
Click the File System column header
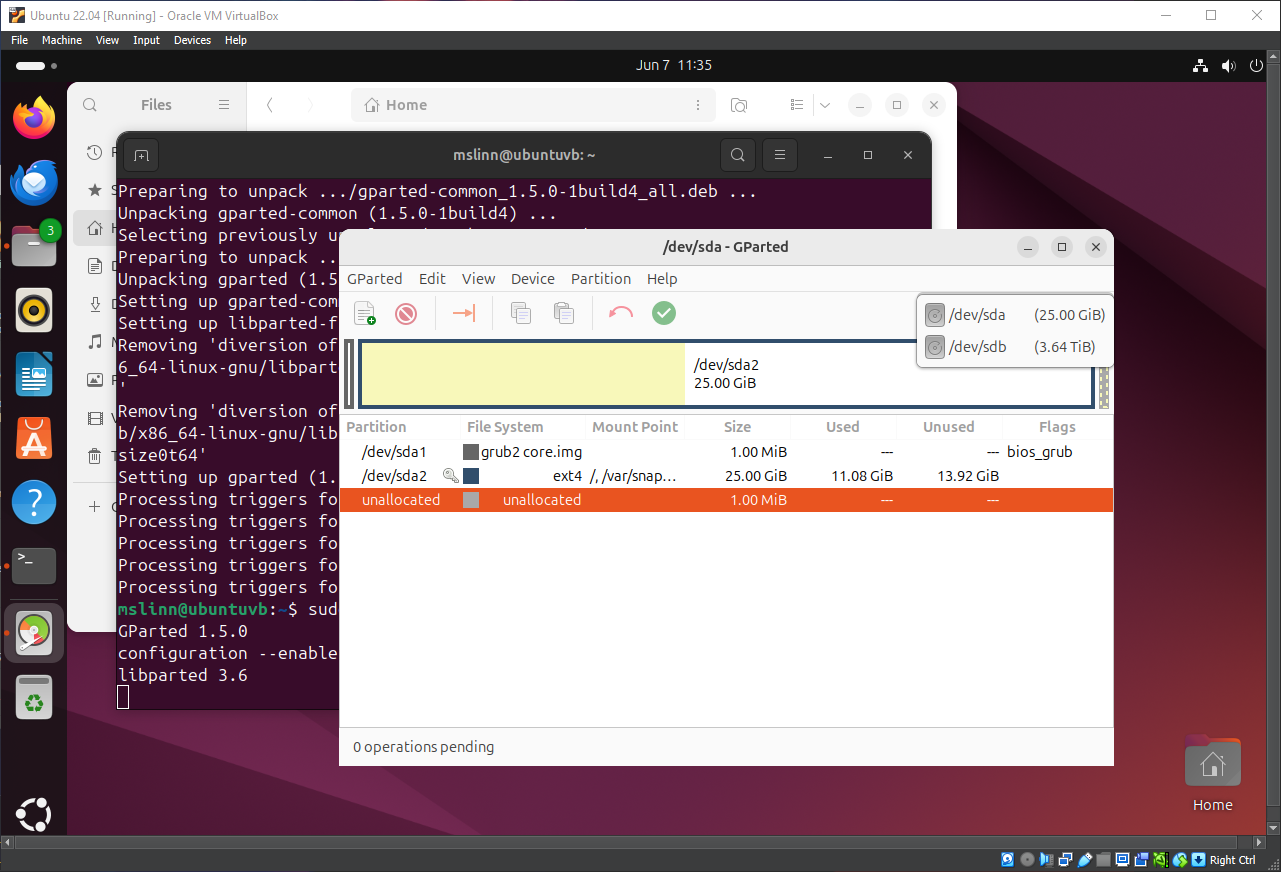(505, 427)
